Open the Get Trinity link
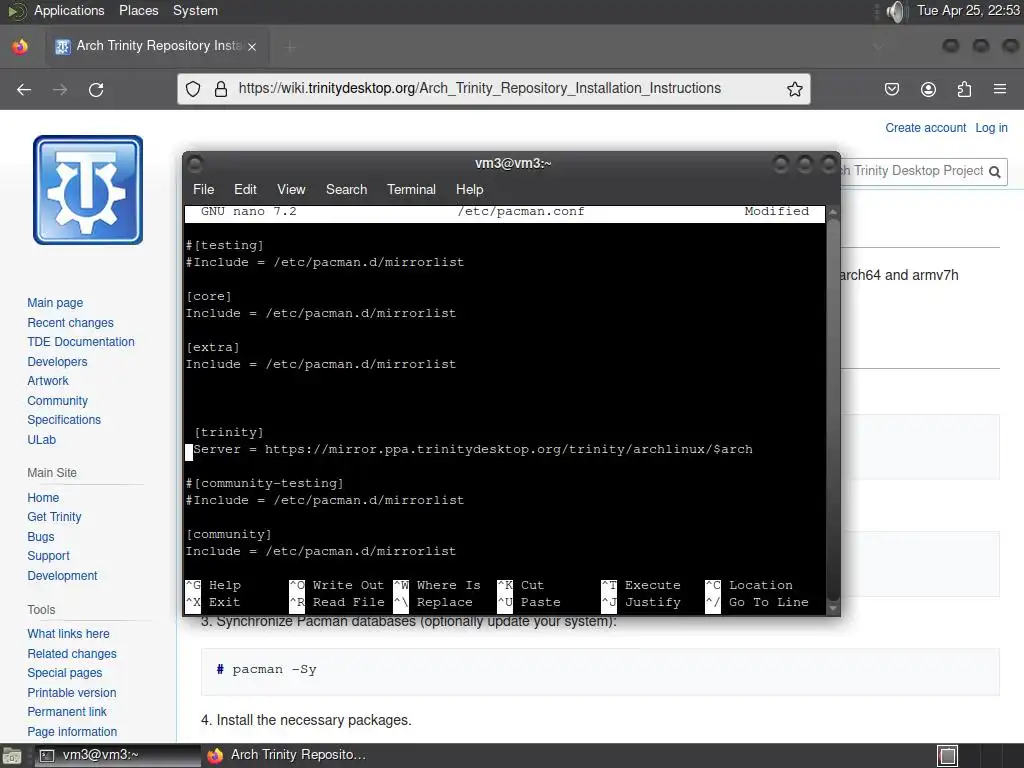The width and height of the screenshot is (1024, 768). coord(54,517)
